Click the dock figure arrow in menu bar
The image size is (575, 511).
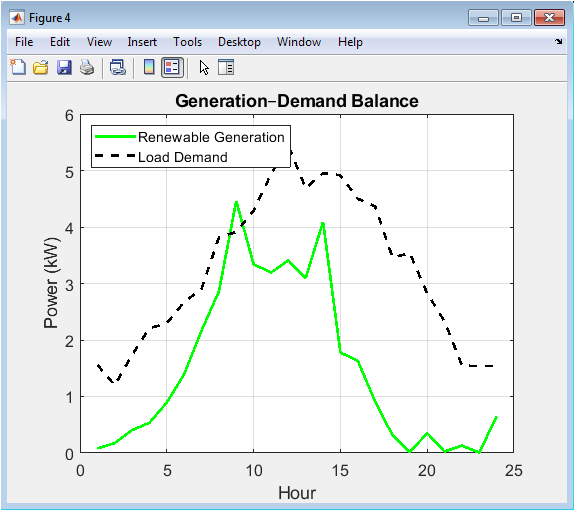pos(558,41)
